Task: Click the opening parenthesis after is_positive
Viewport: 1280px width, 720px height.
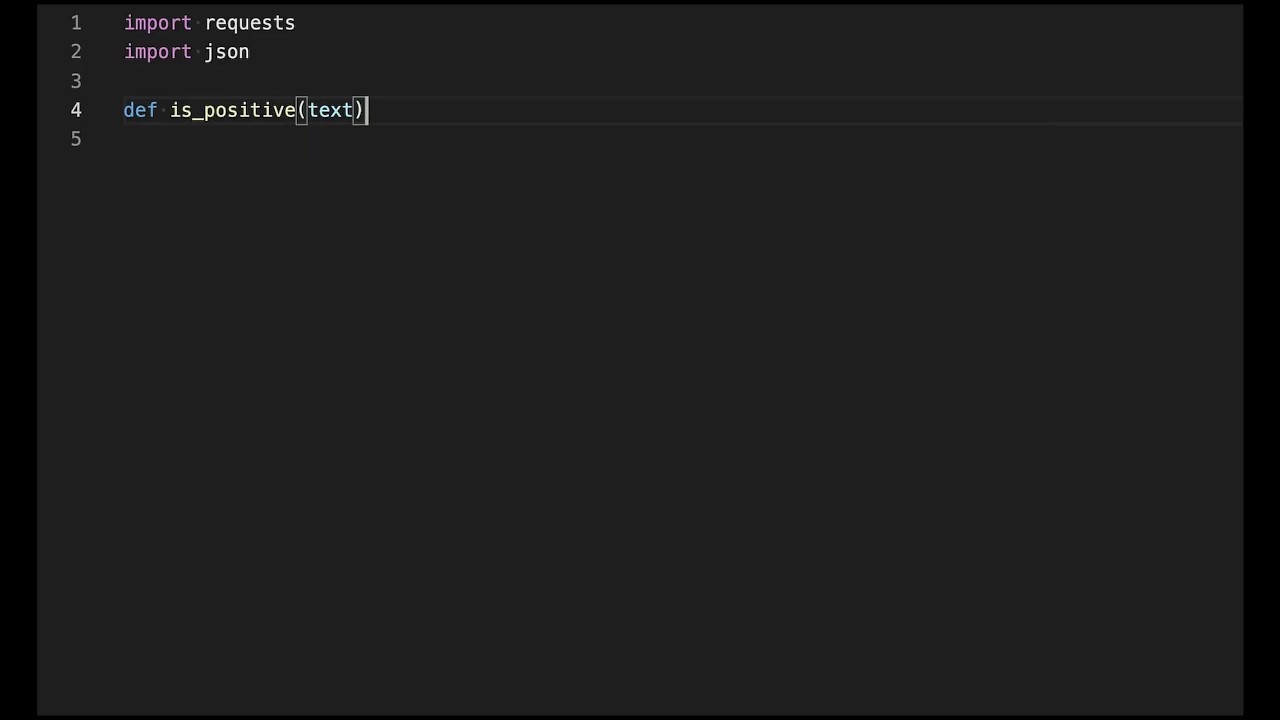Action: (301, 110)
